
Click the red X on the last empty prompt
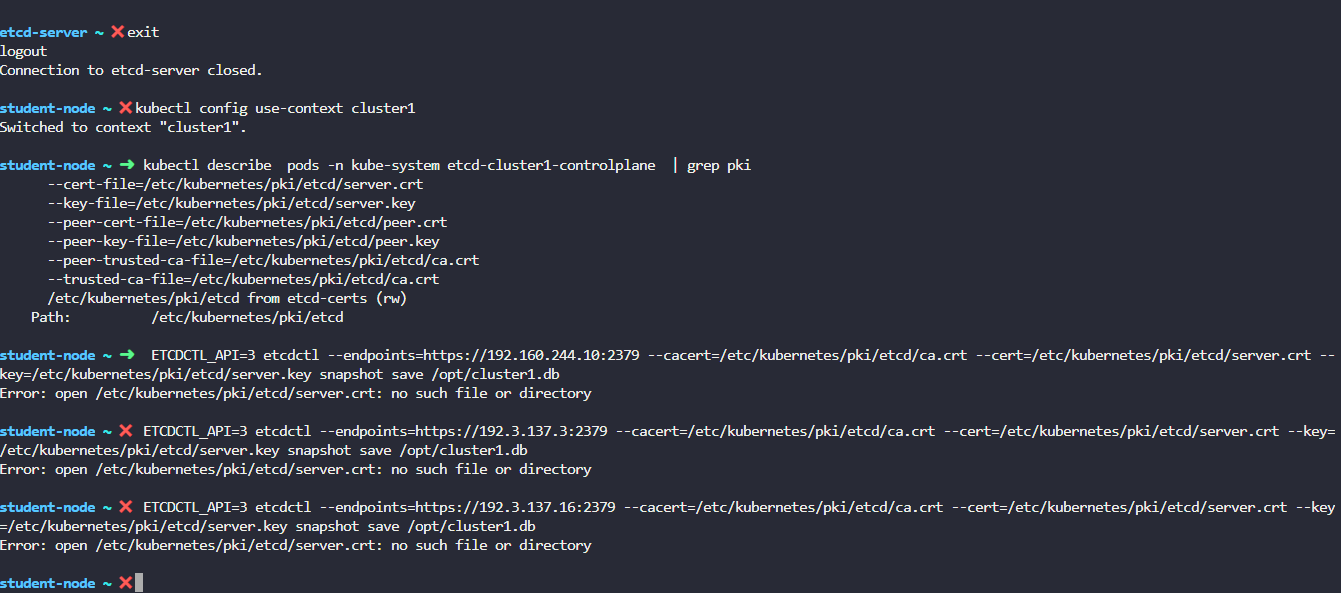126,583
